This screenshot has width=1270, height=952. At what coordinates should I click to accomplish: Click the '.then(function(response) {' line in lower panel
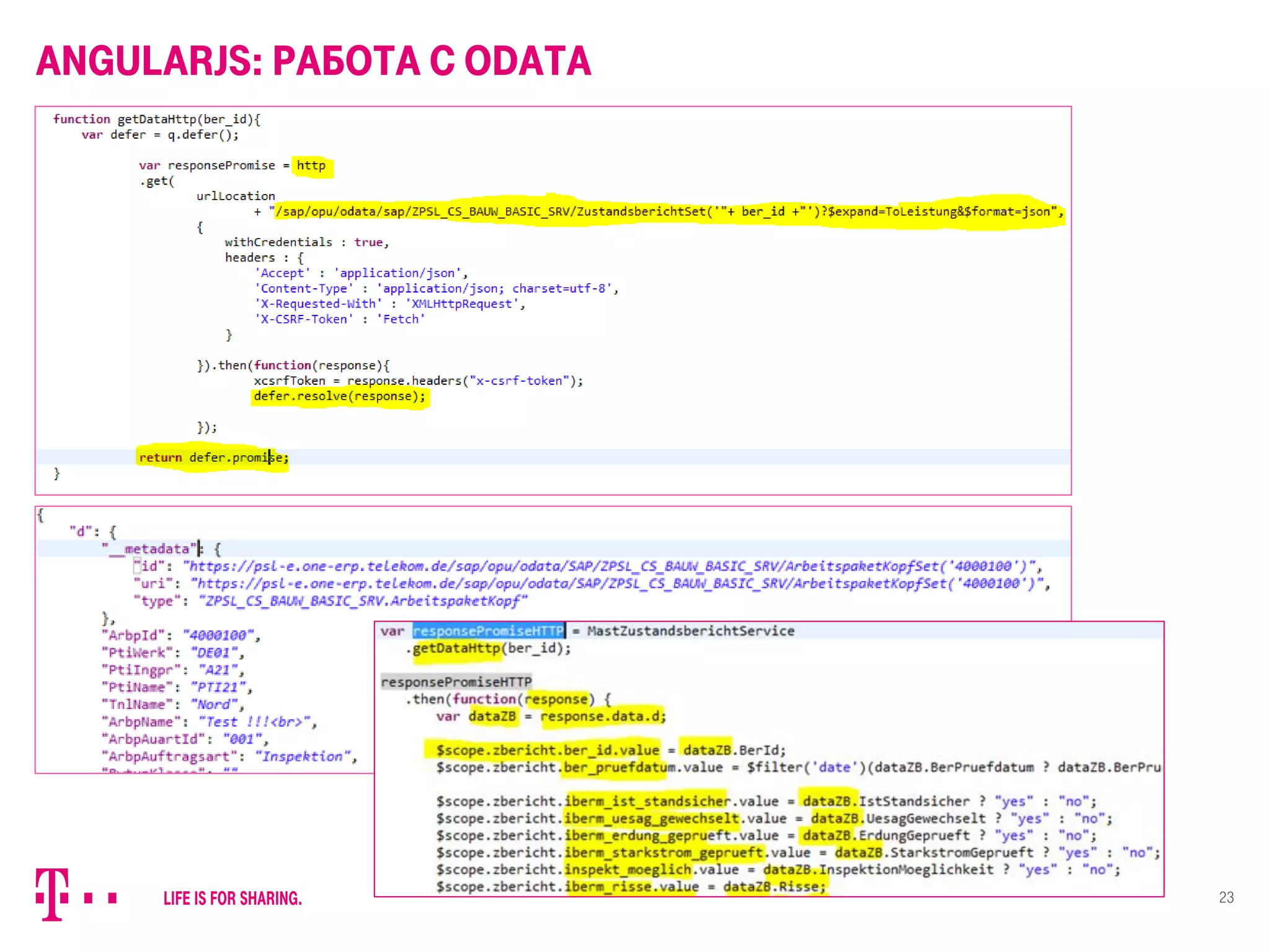[508, 699]
